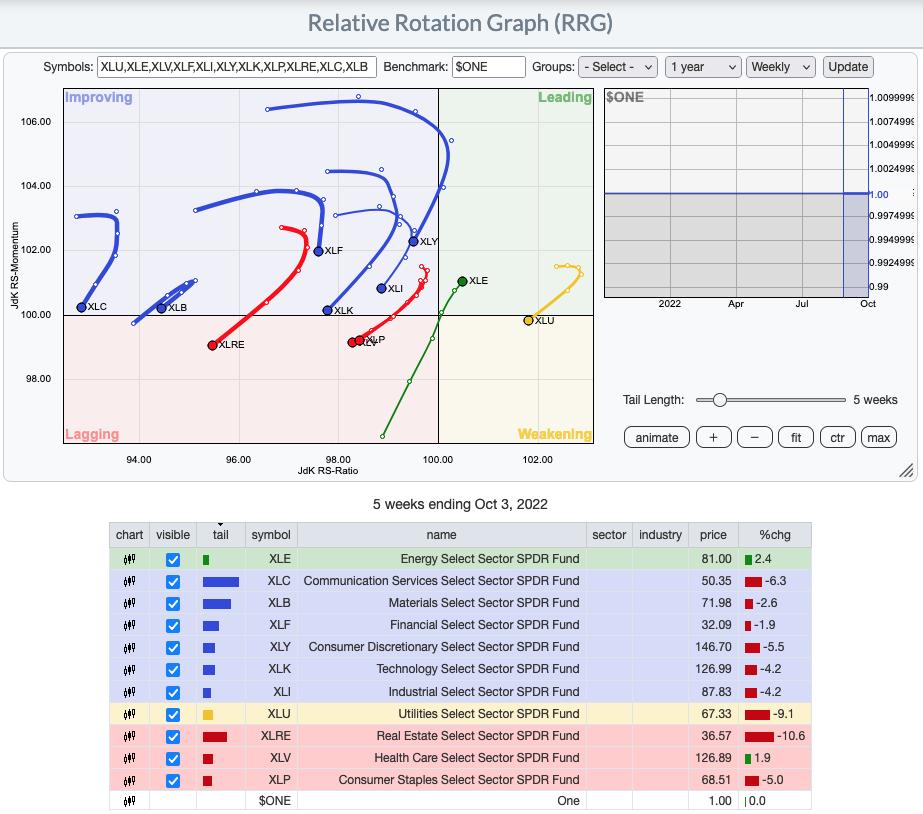Open the XLE row chart icon
The height and width of the screenshot is (814, 923).
tap(130, 559)
